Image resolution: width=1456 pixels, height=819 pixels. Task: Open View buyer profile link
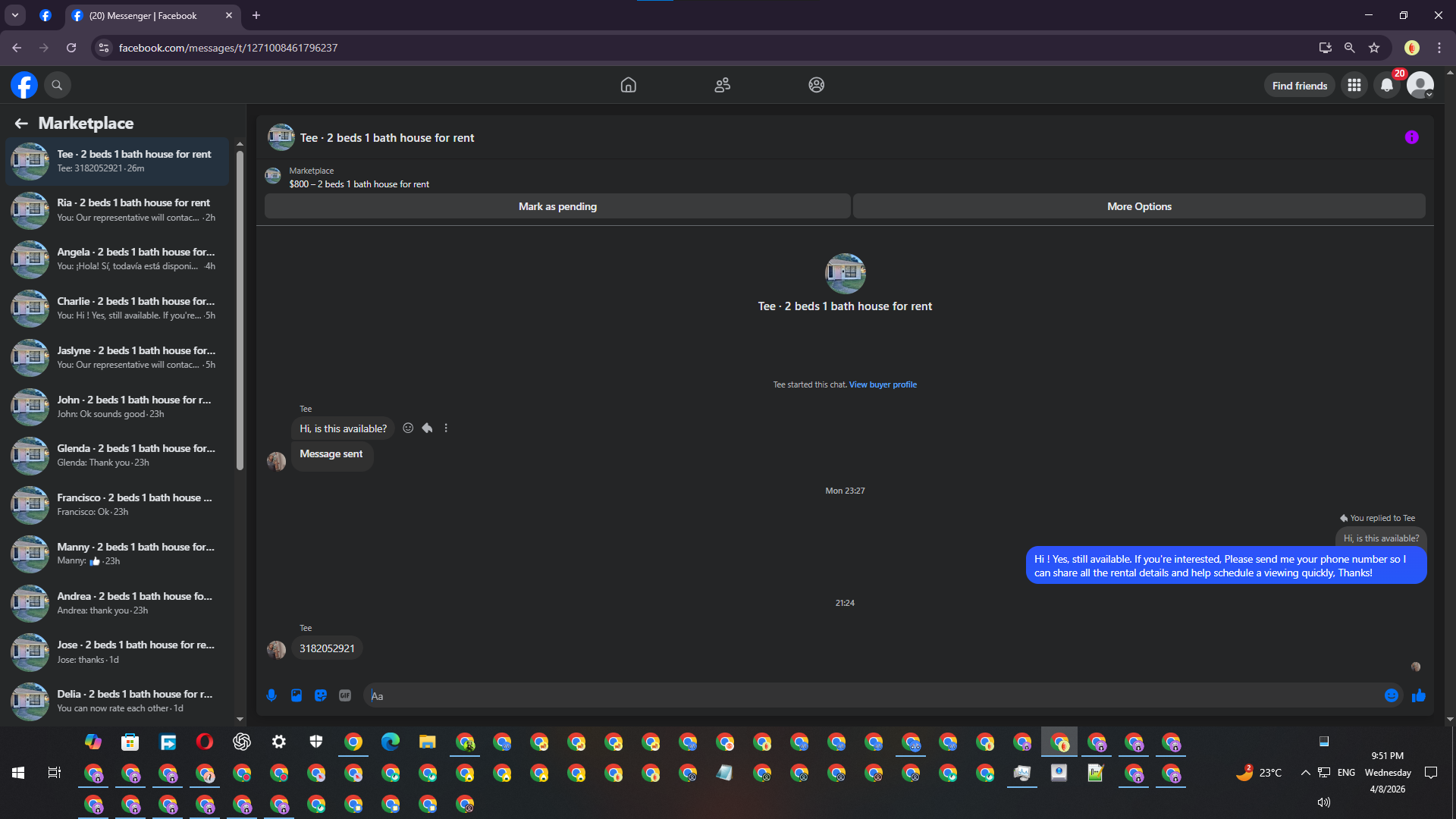tap(883, 384)
